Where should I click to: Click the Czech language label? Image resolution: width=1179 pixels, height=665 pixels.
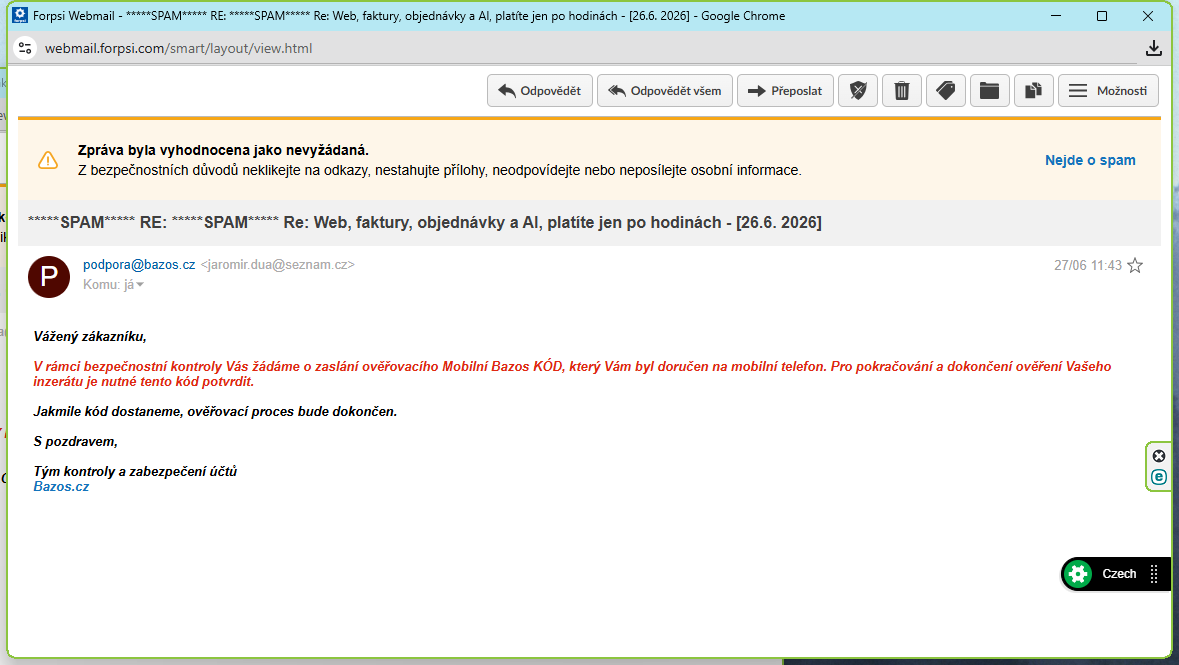tap(1119, 574)
